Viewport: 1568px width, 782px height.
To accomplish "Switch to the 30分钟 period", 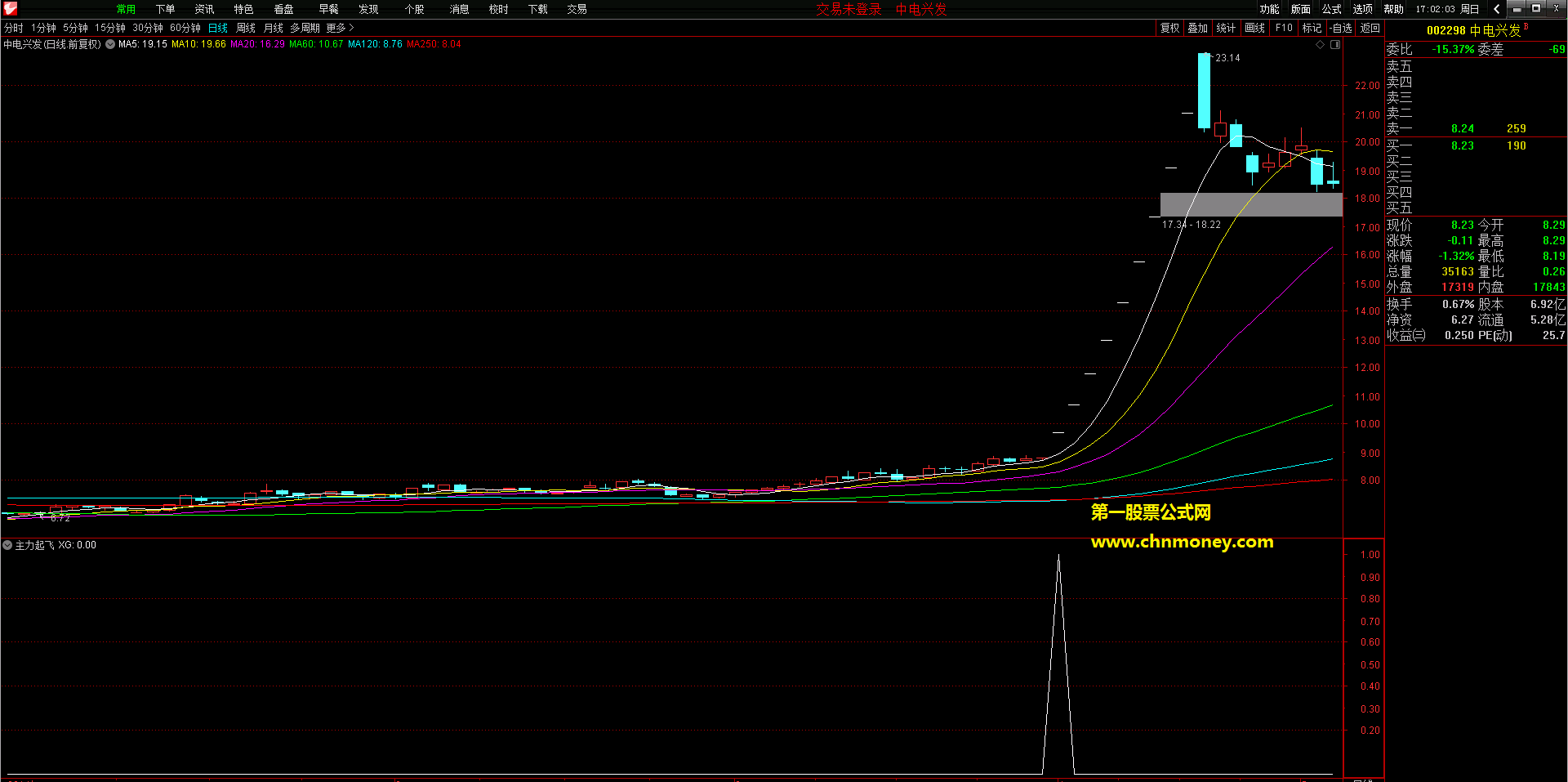I will pyautogui.click(x=148, y=28).
